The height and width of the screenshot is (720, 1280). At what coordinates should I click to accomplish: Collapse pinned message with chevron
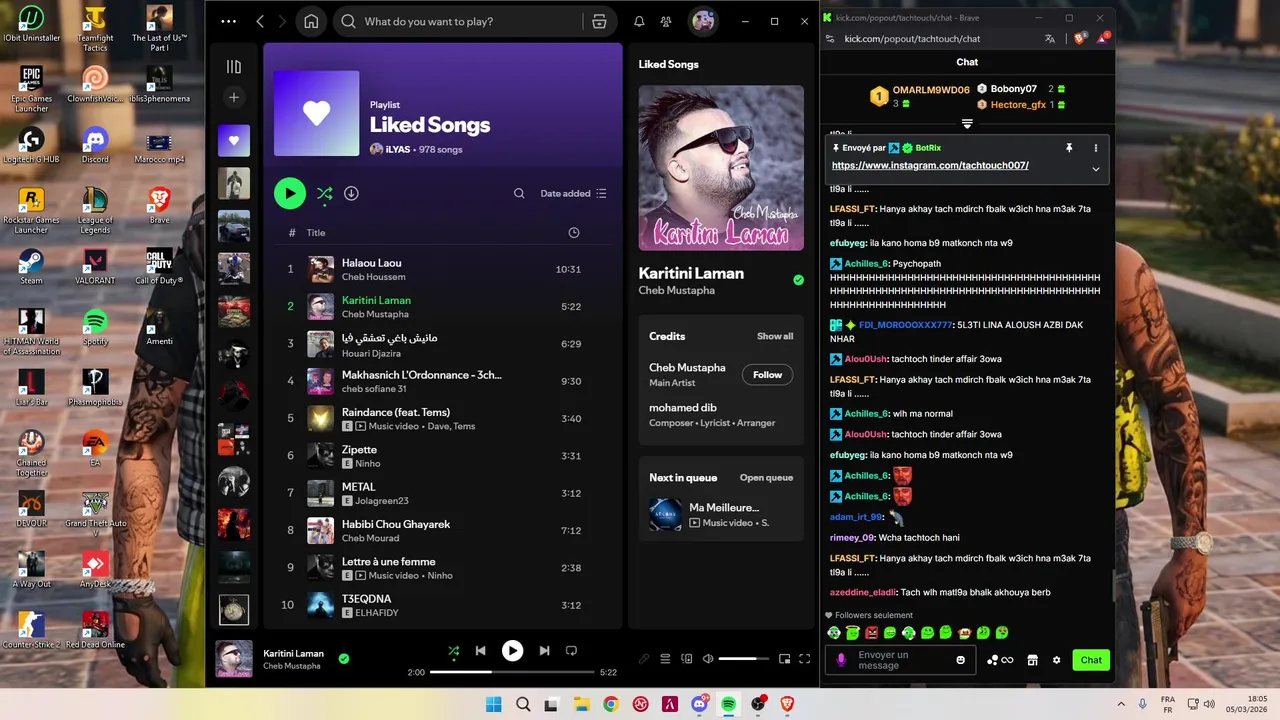(1095, 169)
